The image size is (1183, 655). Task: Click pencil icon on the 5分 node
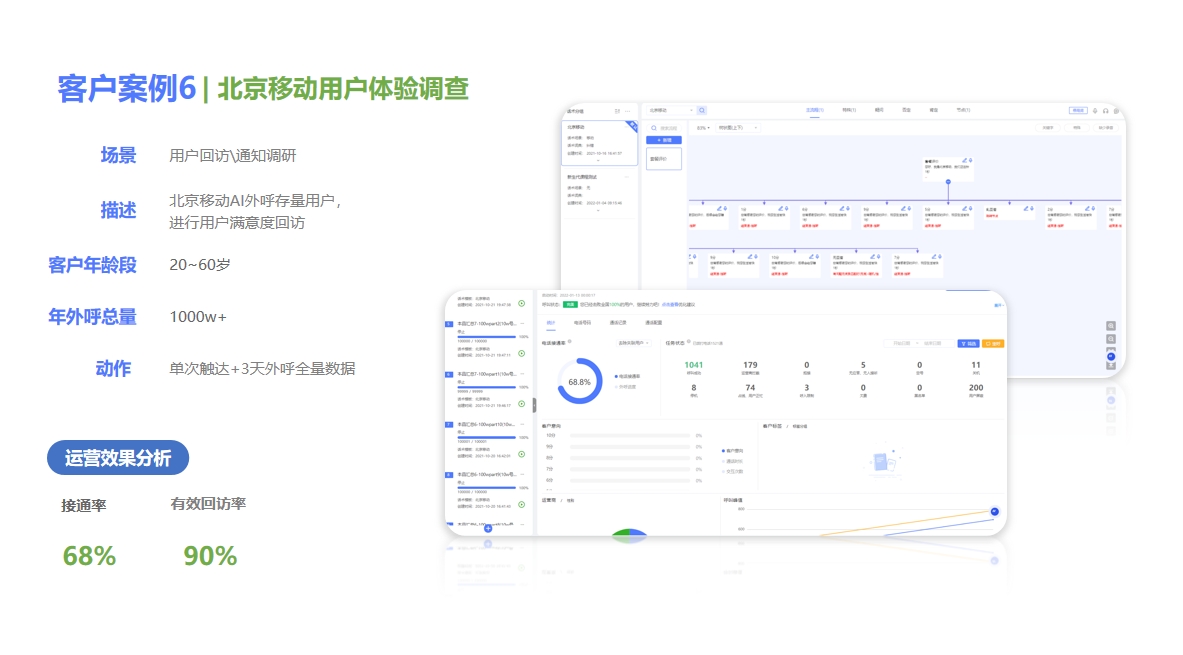pos(963,208)
